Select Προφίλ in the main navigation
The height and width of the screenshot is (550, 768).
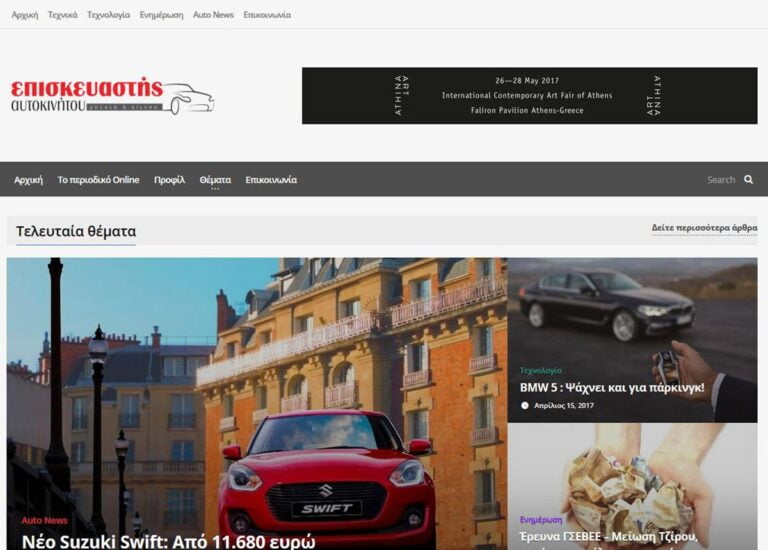tap(169, 180)
